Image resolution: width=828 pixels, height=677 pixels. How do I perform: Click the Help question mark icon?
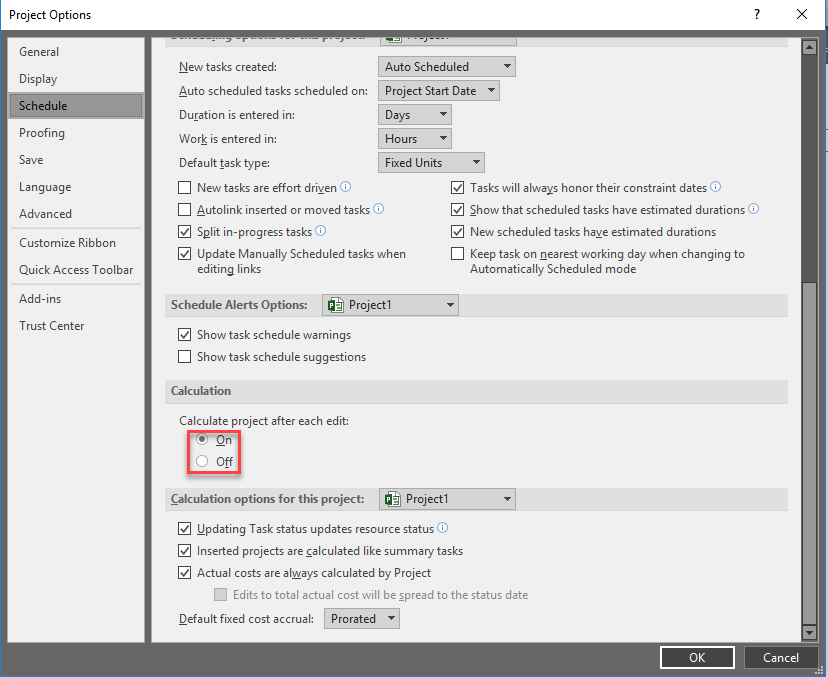pos(758,14)
